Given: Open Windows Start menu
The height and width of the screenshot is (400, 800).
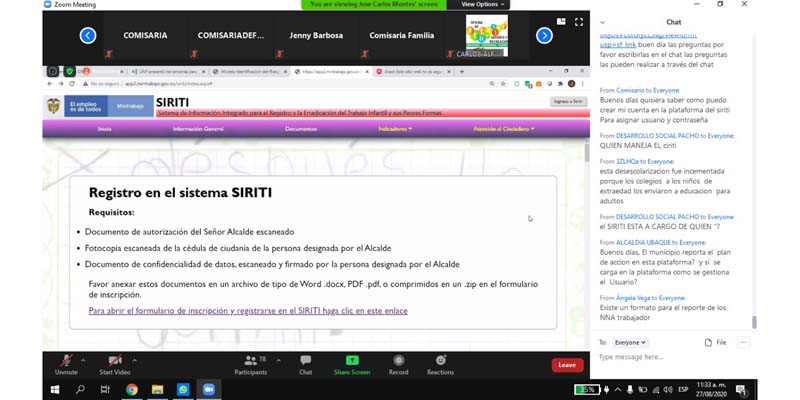Looking at the screenshot, I should [55, 390].
